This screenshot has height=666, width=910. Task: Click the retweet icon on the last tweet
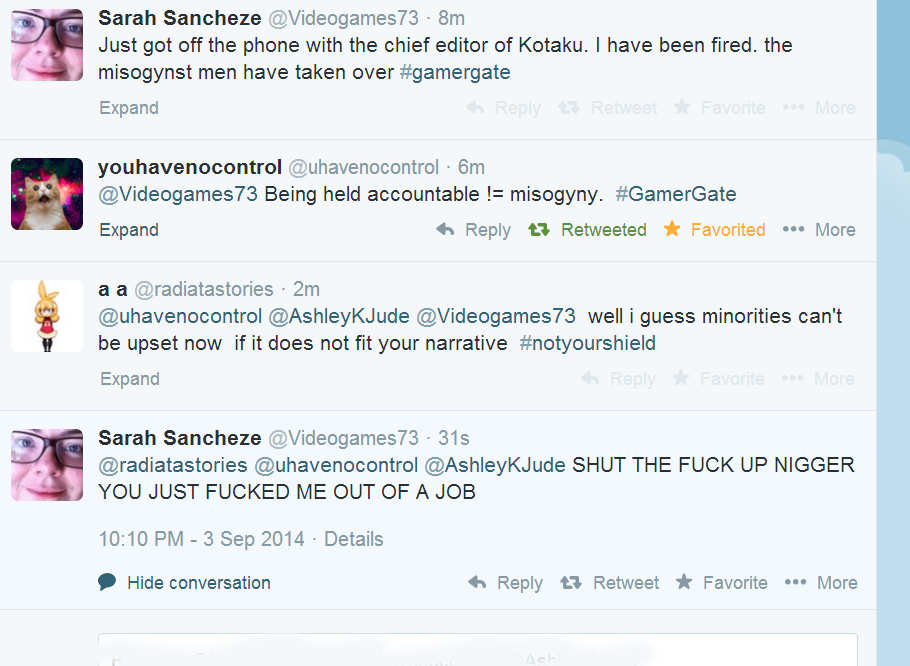(x=570, y=583)
